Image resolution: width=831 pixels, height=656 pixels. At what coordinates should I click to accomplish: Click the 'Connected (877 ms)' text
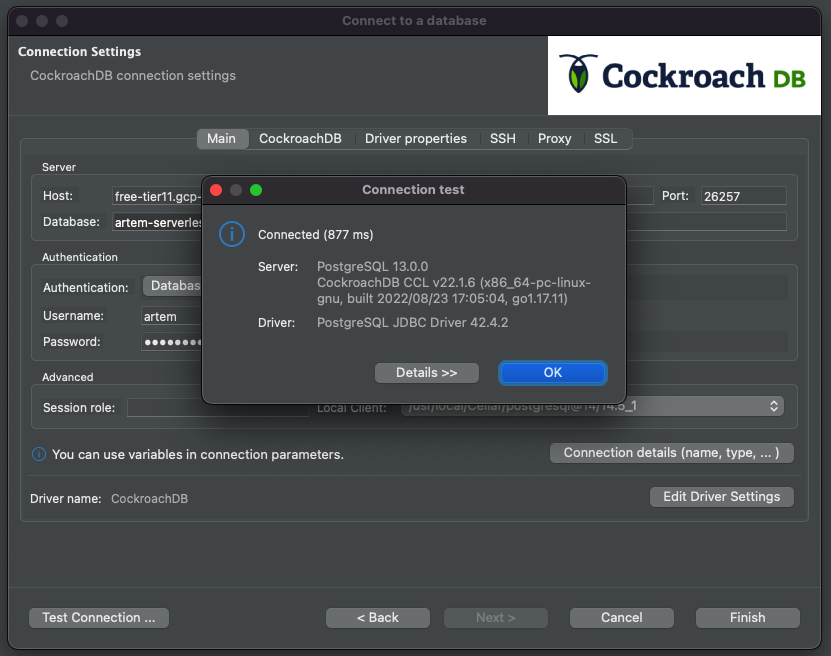315,235
